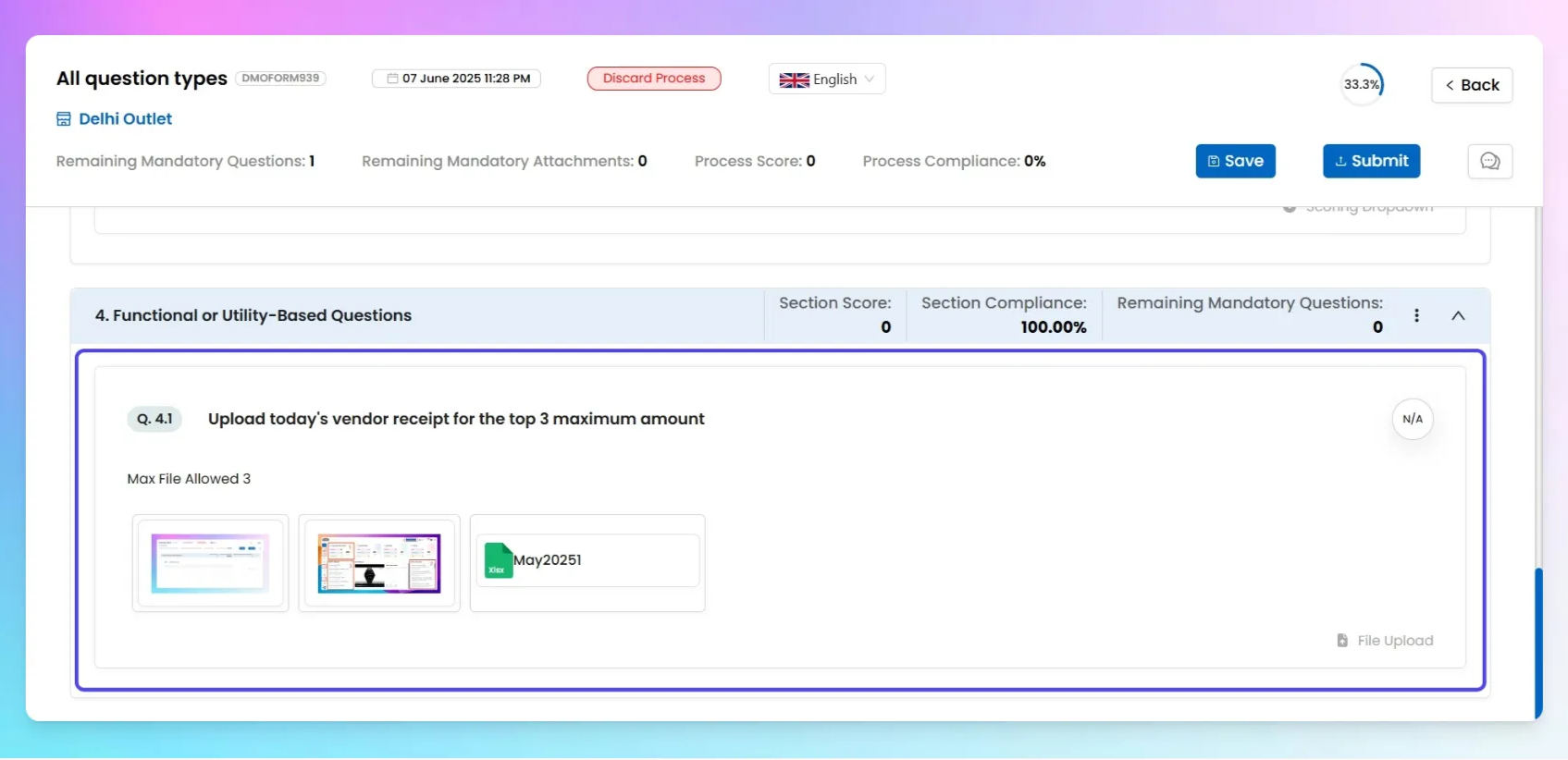
Task: Click the vendor receipt question text
Action: pos(456,419)
